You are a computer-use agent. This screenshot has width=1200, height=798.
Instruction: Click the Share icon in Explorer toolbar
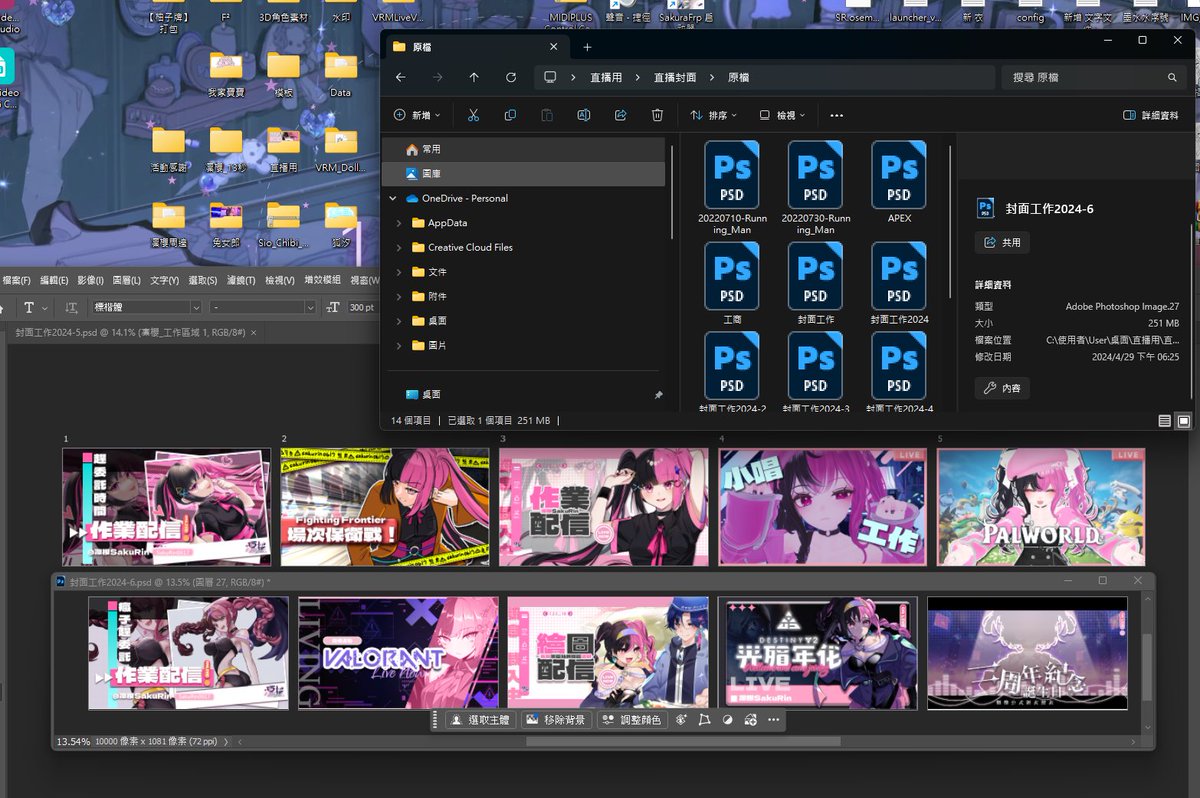(x=620, y=115)
